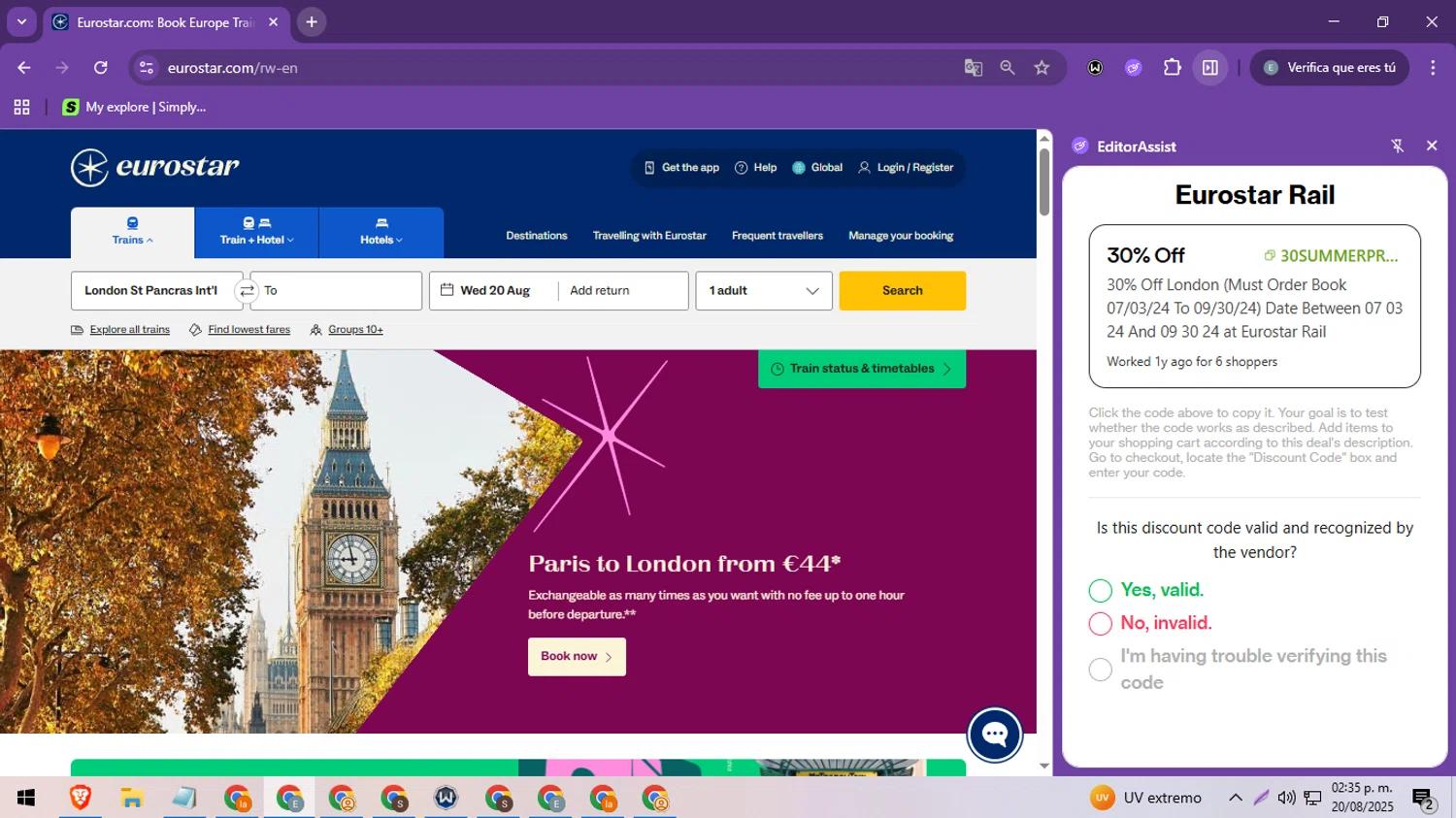Open the Extensions puzzle icon
Viewport: 1456px width, 818px height.
coord(1173,68)
